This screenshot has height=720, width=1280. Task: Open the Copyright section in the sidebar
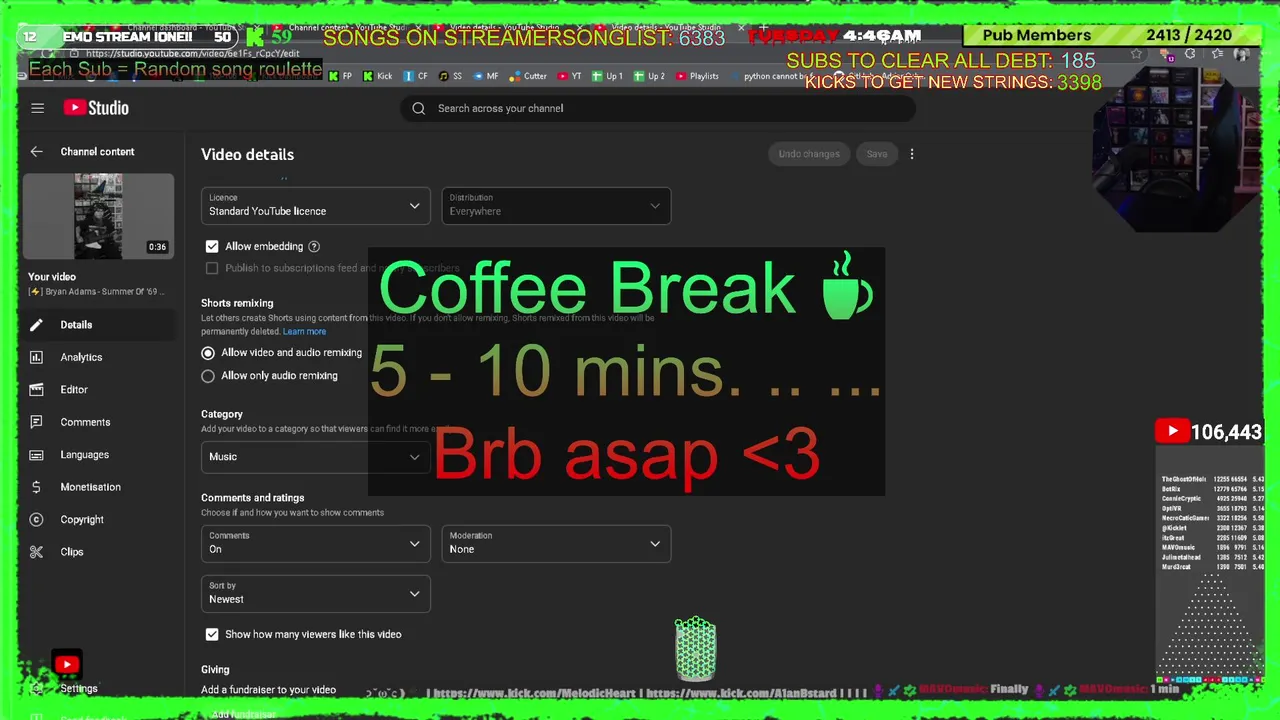(x=82, y=520)
